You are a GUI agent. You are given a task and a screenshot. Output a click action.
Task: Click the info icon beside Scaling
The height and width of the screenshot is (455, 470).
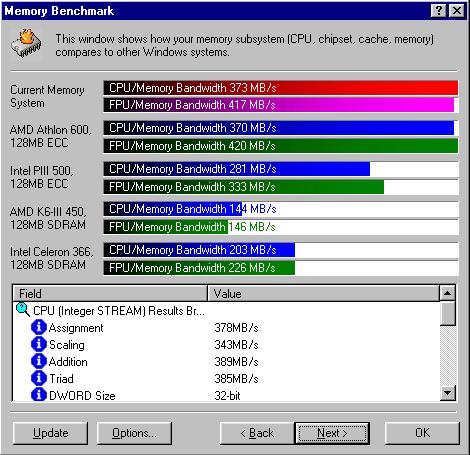(39, 344)
